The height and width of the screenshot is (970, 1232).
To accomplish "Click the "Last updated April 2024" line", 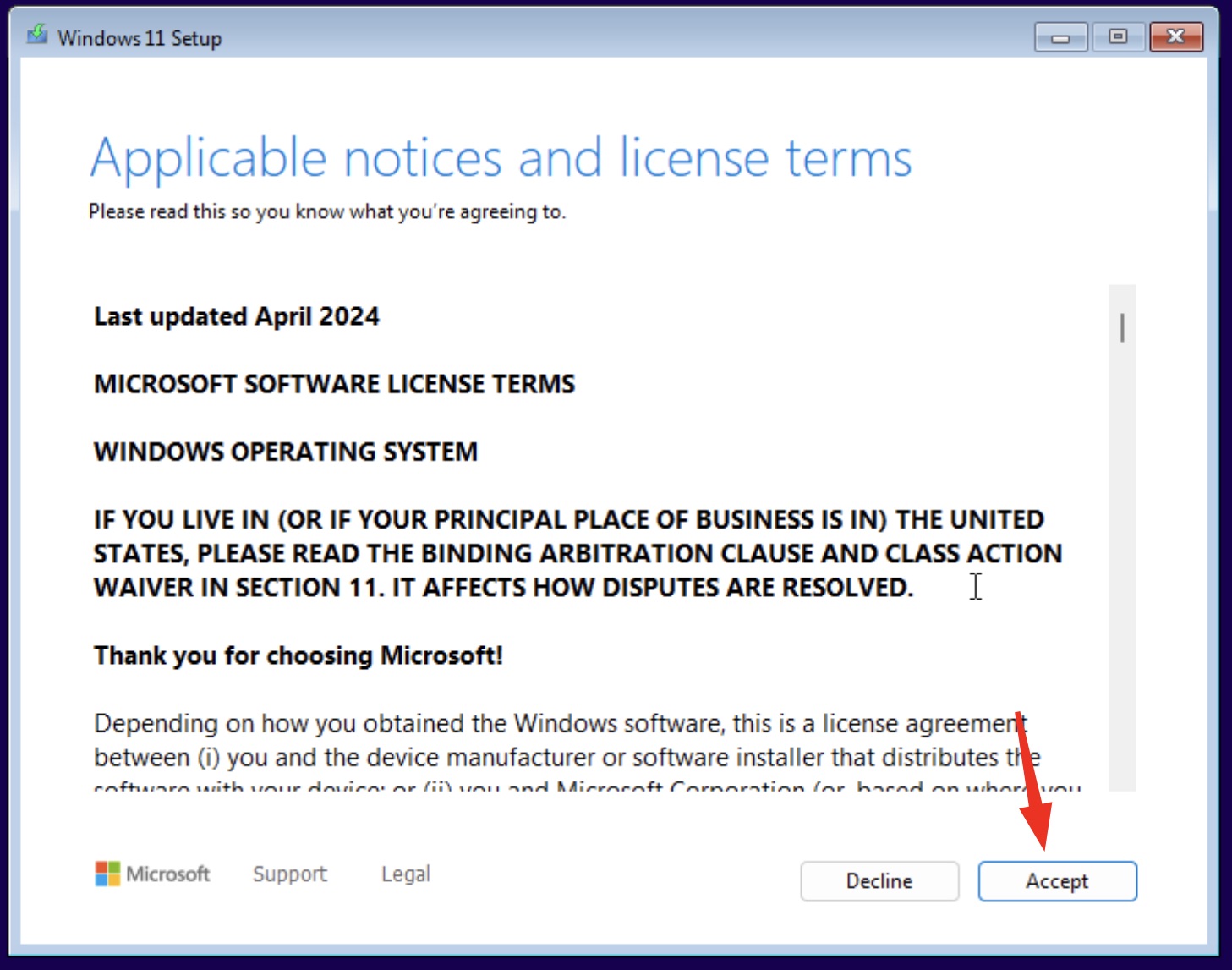I will [x=237, y=316].
